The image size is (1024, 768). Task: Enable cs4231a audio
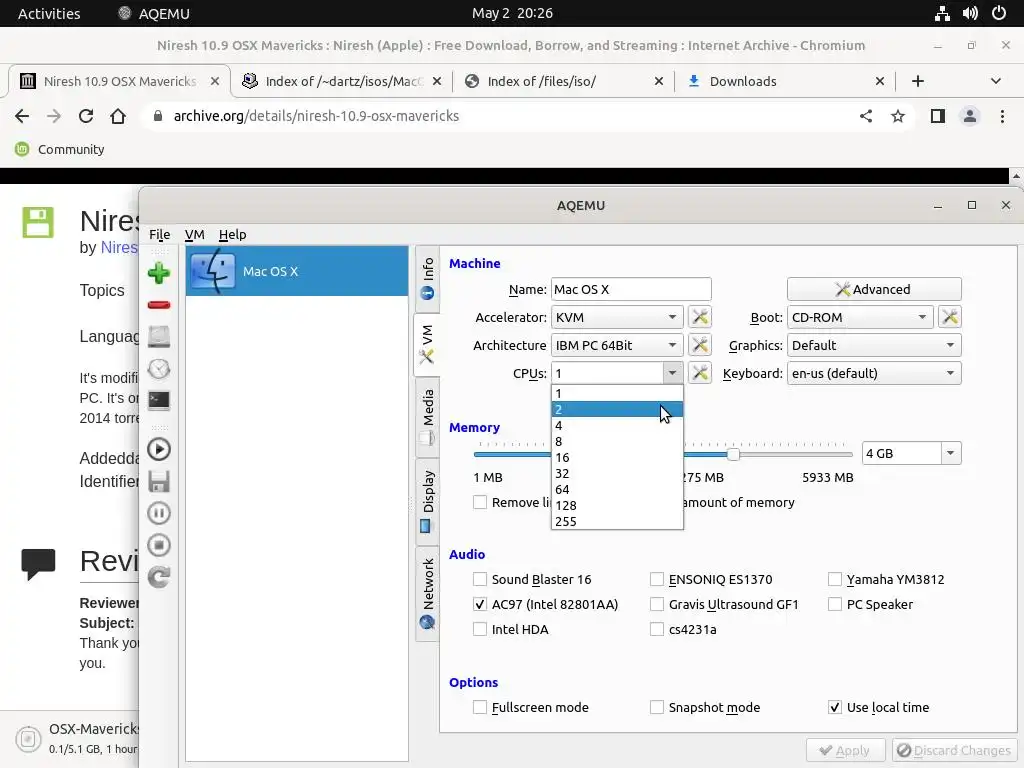pos(657,629)
